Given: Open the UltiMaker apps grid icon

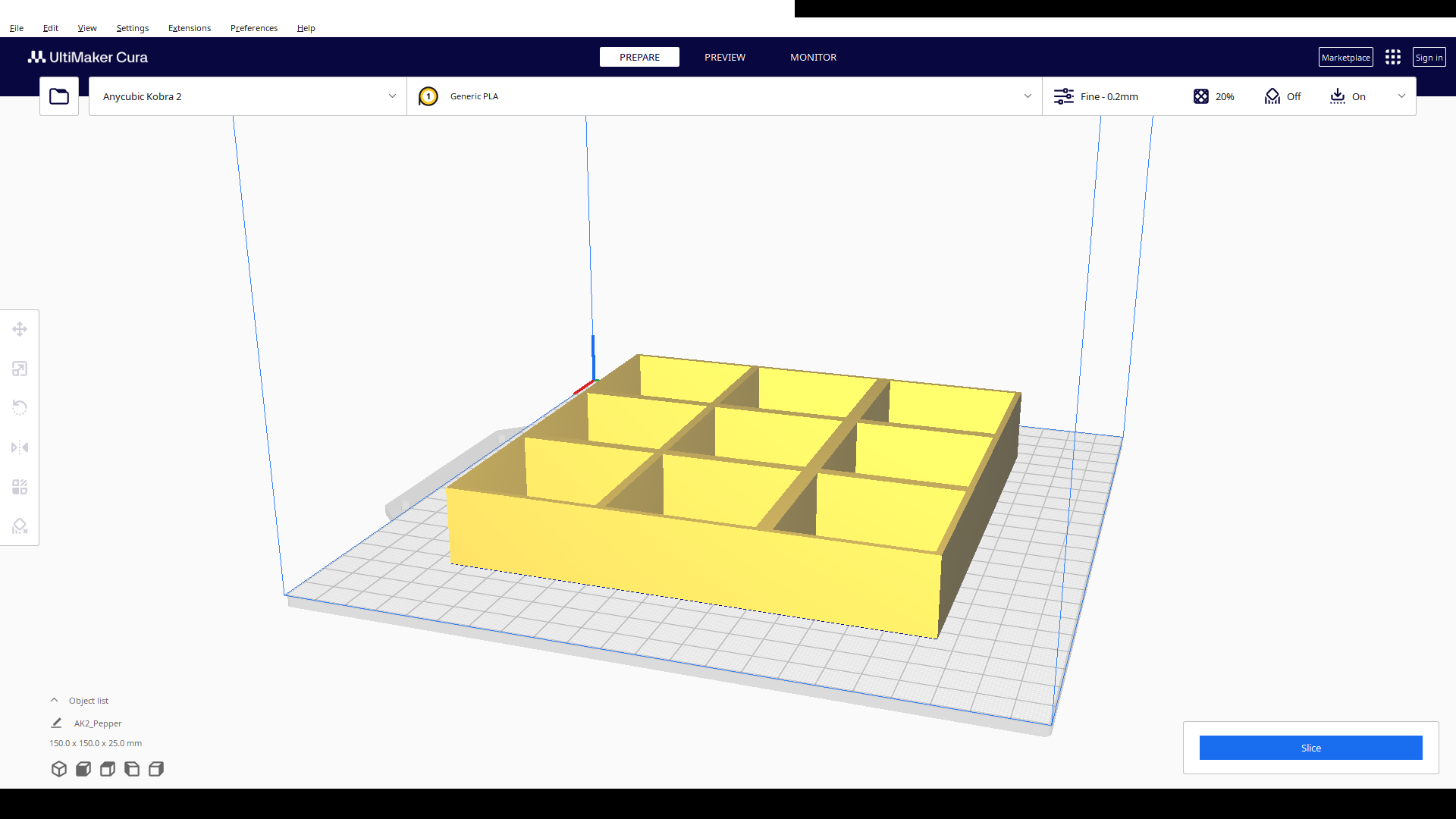Looking at the screenshot, I should [x=1393, y=57].
